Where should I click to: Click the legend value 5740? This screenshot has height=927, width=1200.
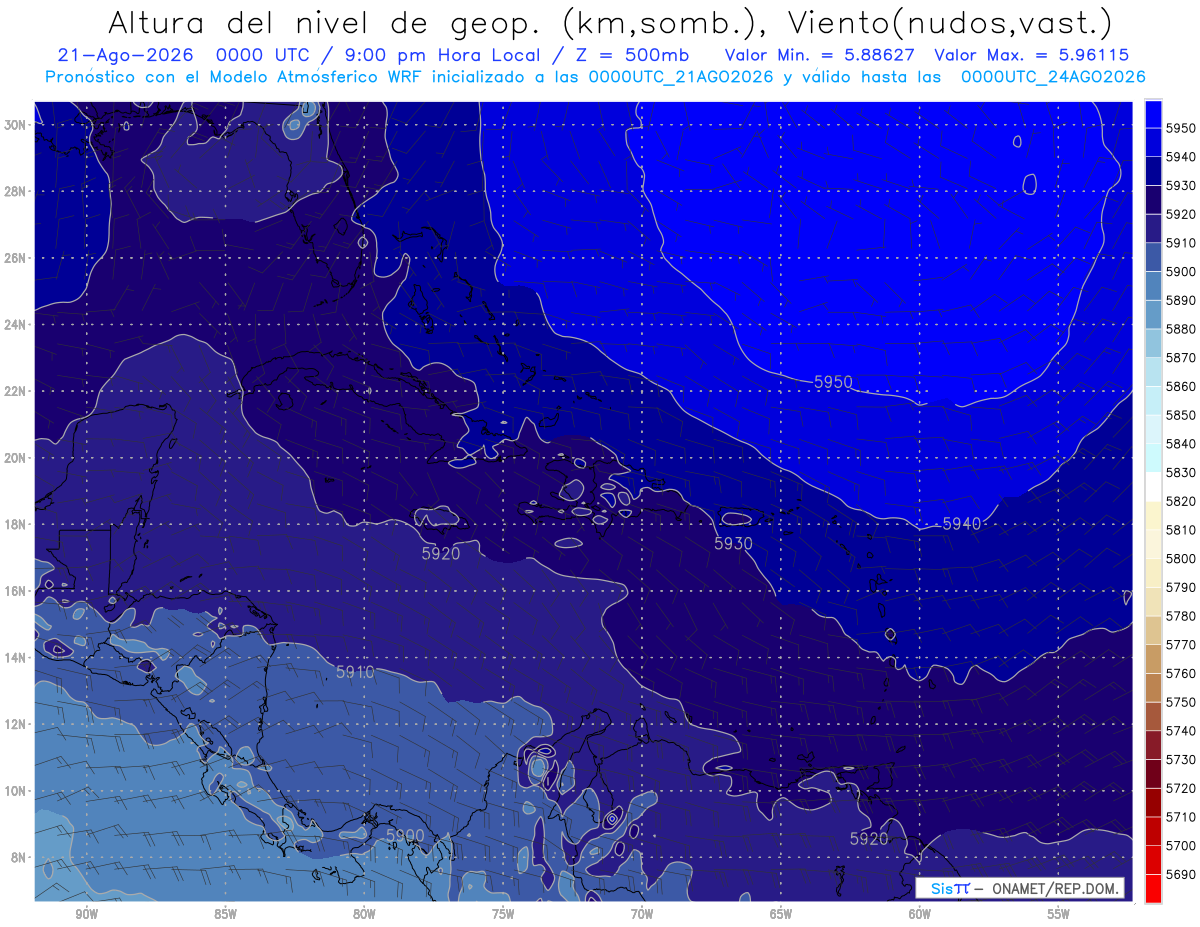click(x=1181, y=730)
